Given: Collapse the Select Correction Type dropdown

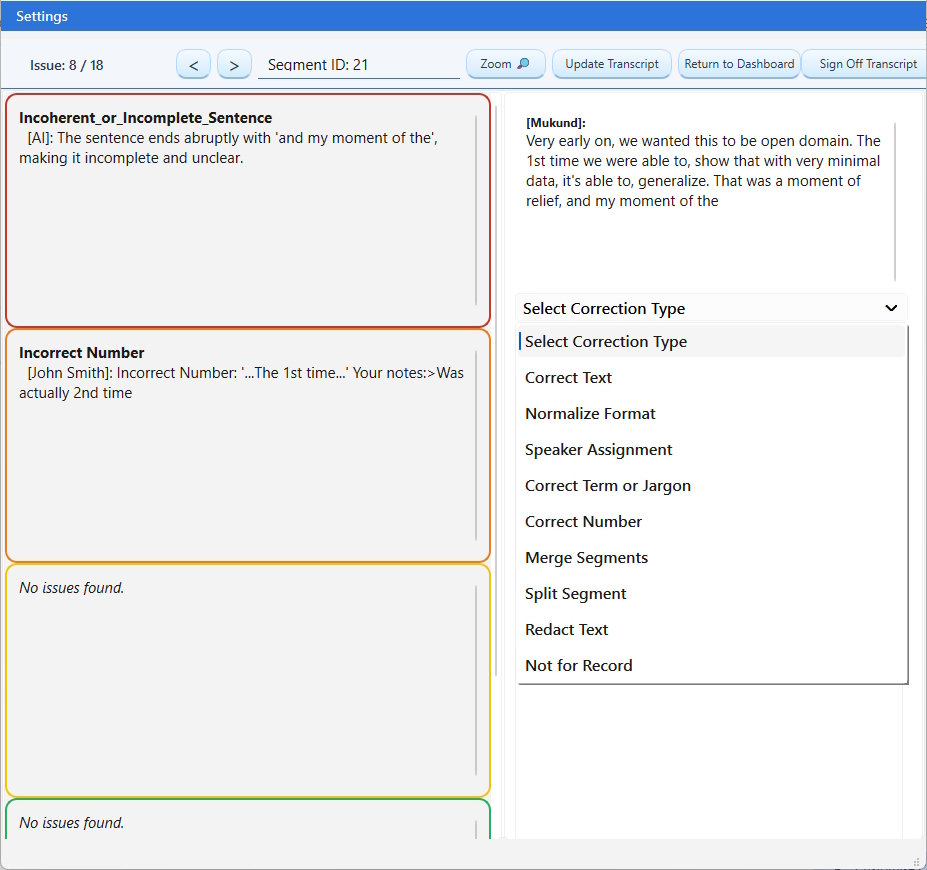Looking at the screenshot, I should (x=711, y=309).
